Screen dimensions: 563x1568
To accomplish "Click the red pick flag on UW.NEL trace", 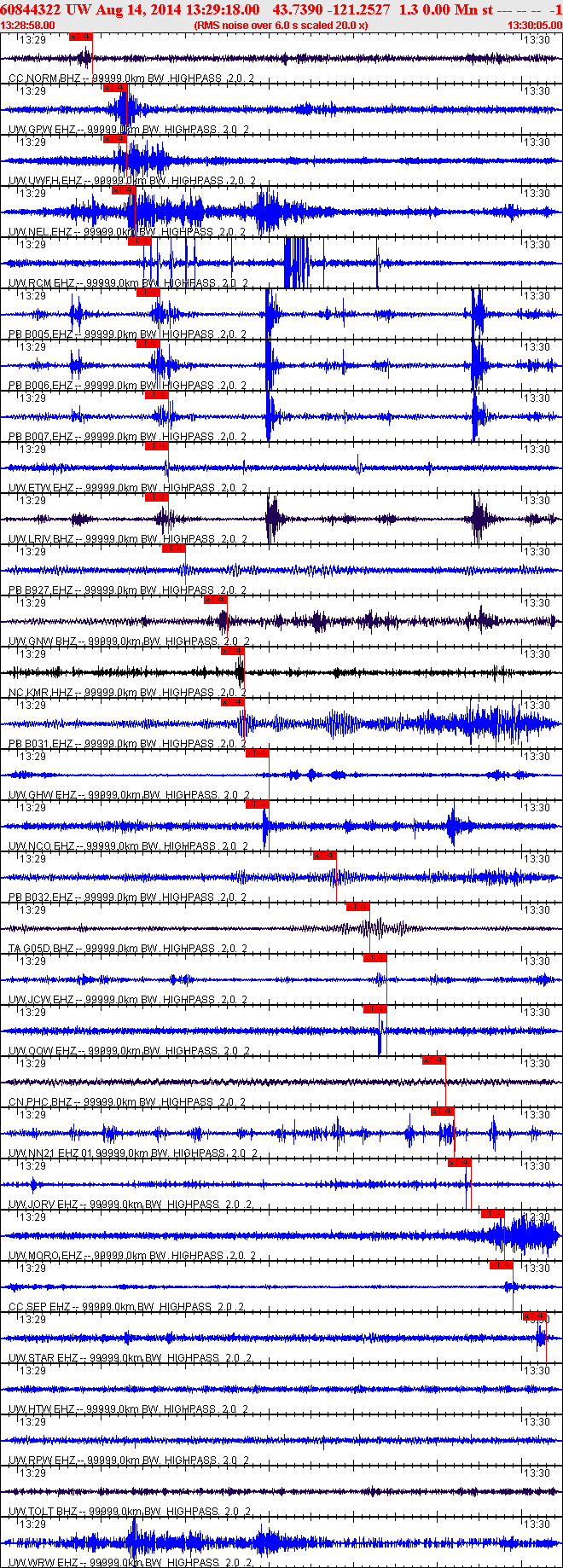I will pos(123,190).
